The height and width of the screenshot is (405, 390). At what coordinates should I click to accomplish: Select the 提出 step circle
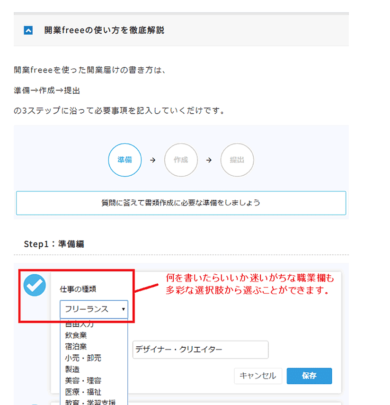click(x=237, y=160)
